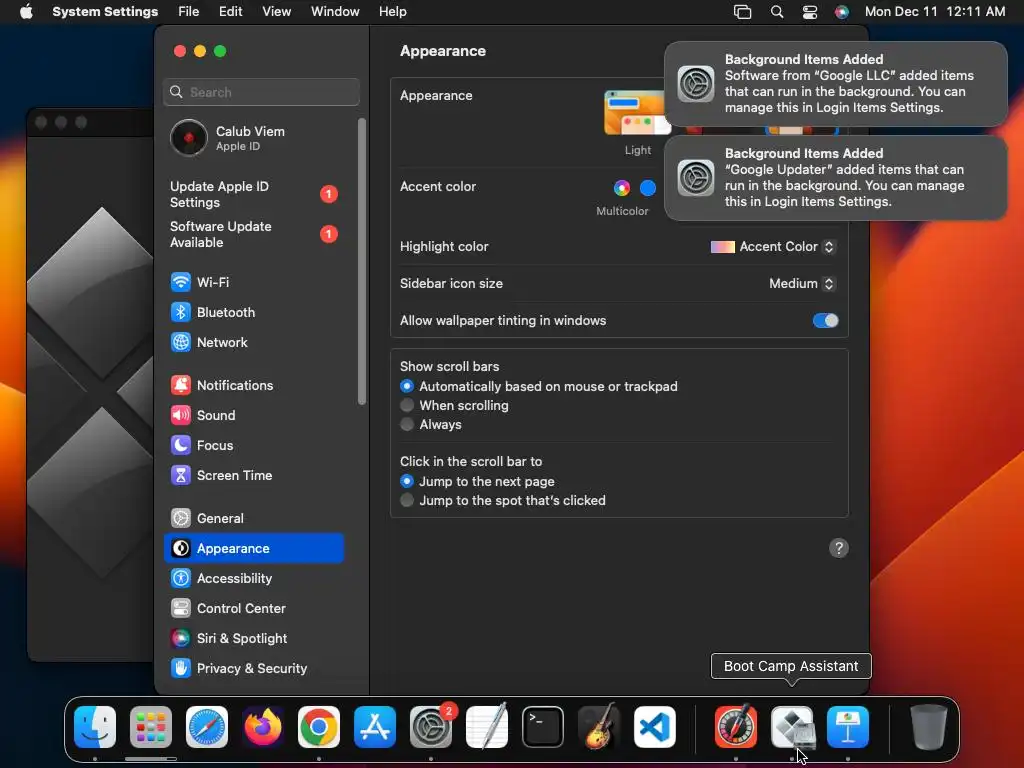Launch Visual Studio Code from Dock
This screenshot has height=768, width=1024.
[654, 727]
